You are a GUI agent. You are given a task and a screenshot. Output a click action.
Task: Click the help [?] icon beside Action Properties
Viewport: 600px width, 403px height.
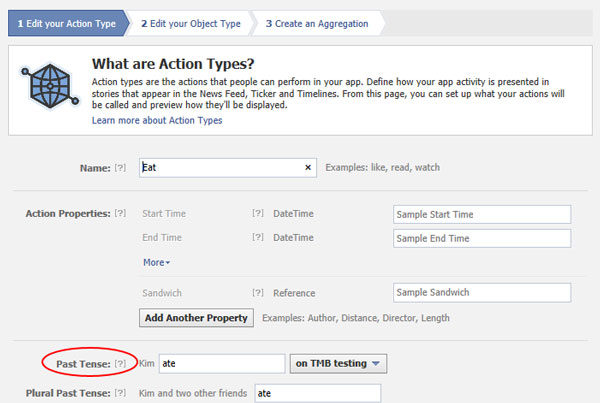click(x=121, y=213)
